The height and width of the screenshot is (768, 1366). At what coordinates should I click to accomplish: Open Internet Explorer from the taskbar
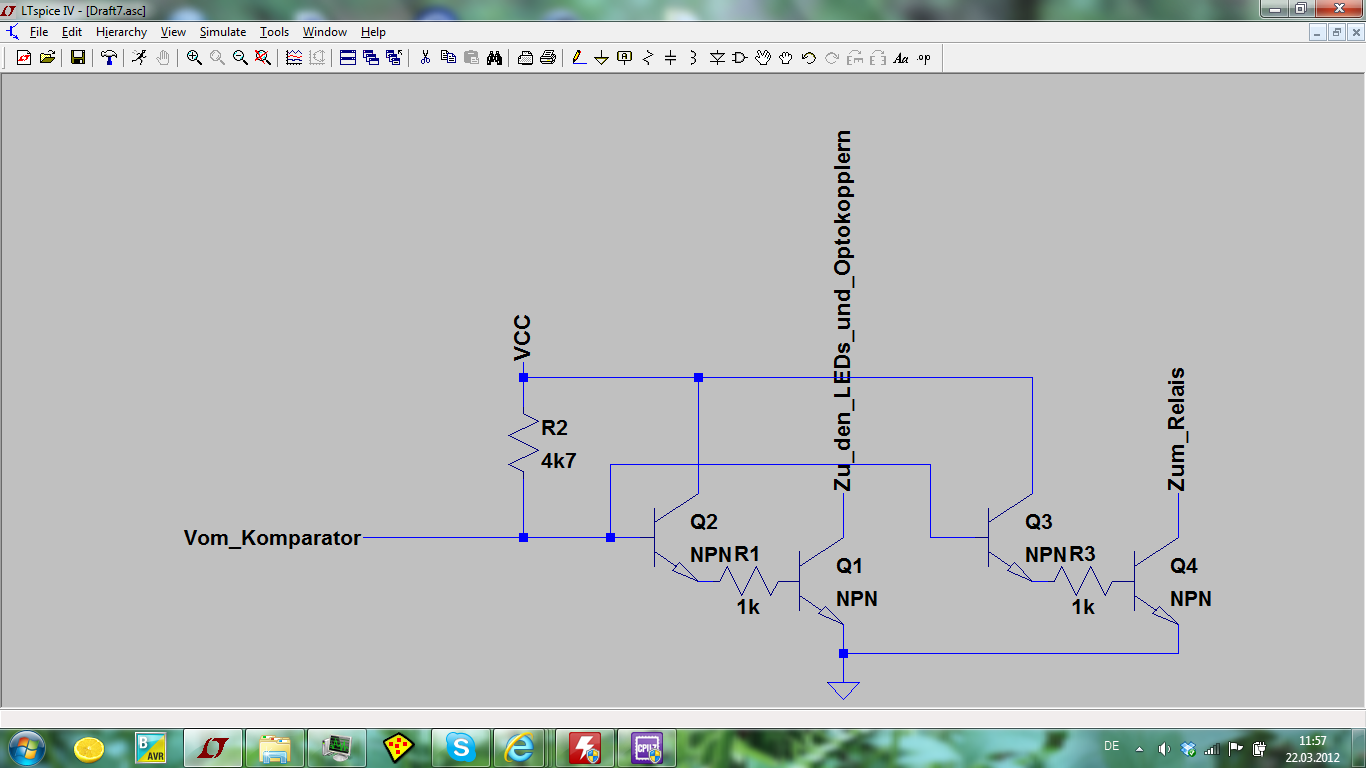point(519,747)
